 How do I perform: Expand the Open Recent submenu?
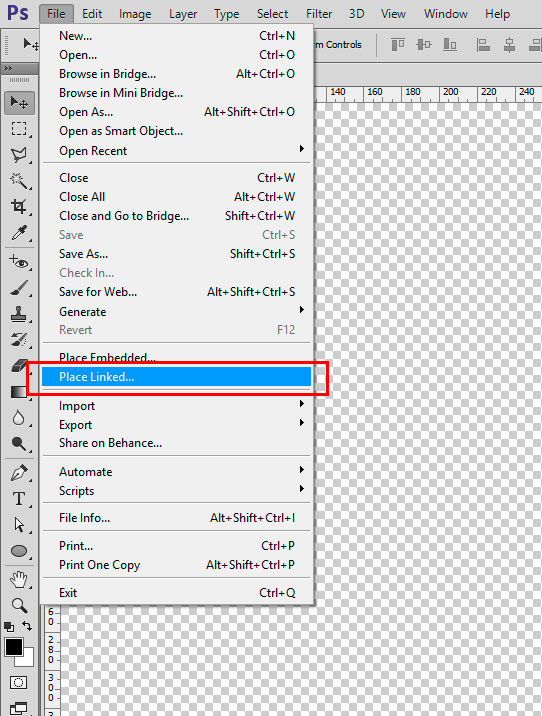[x=176, y=151]
